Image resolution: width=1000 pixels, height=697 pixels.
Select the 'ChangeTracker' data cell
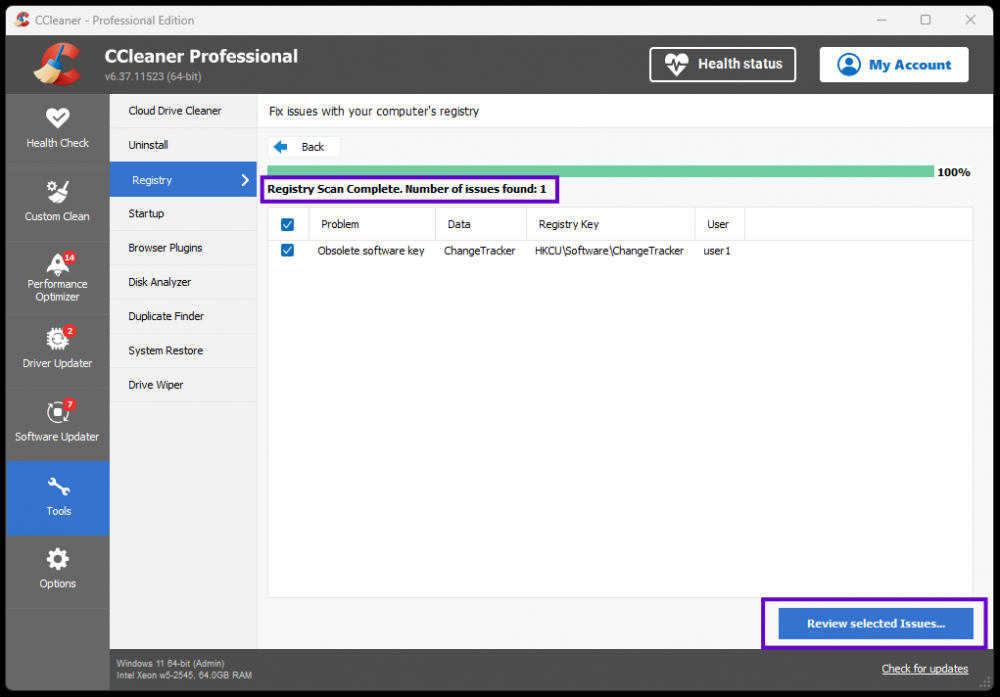click(480, 251)
